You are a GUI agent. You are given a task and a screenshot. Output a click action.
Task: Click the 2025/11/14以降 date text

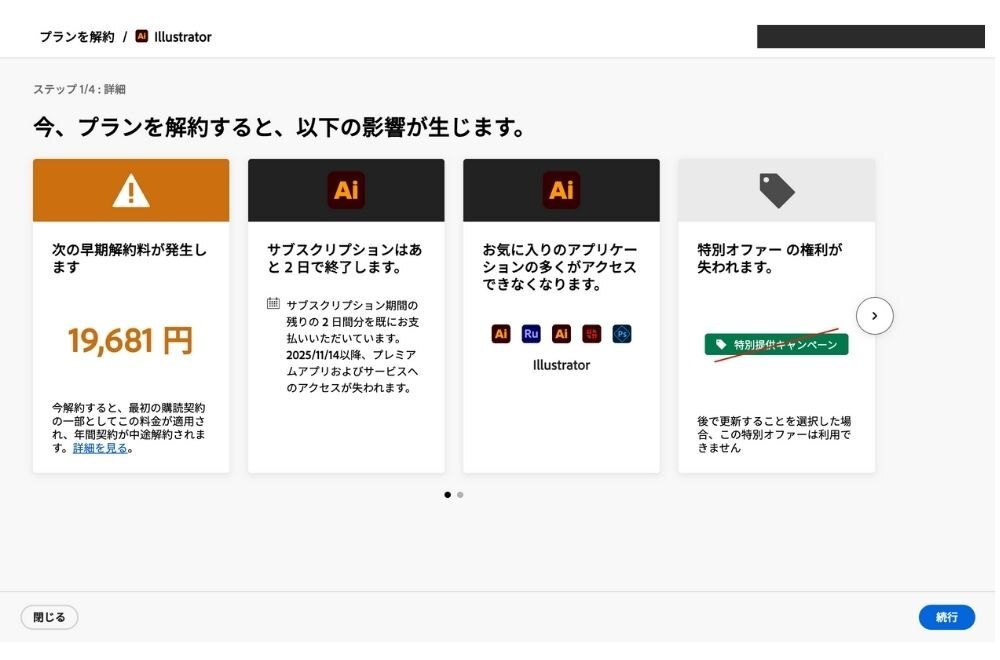click(x=325, y=355)
